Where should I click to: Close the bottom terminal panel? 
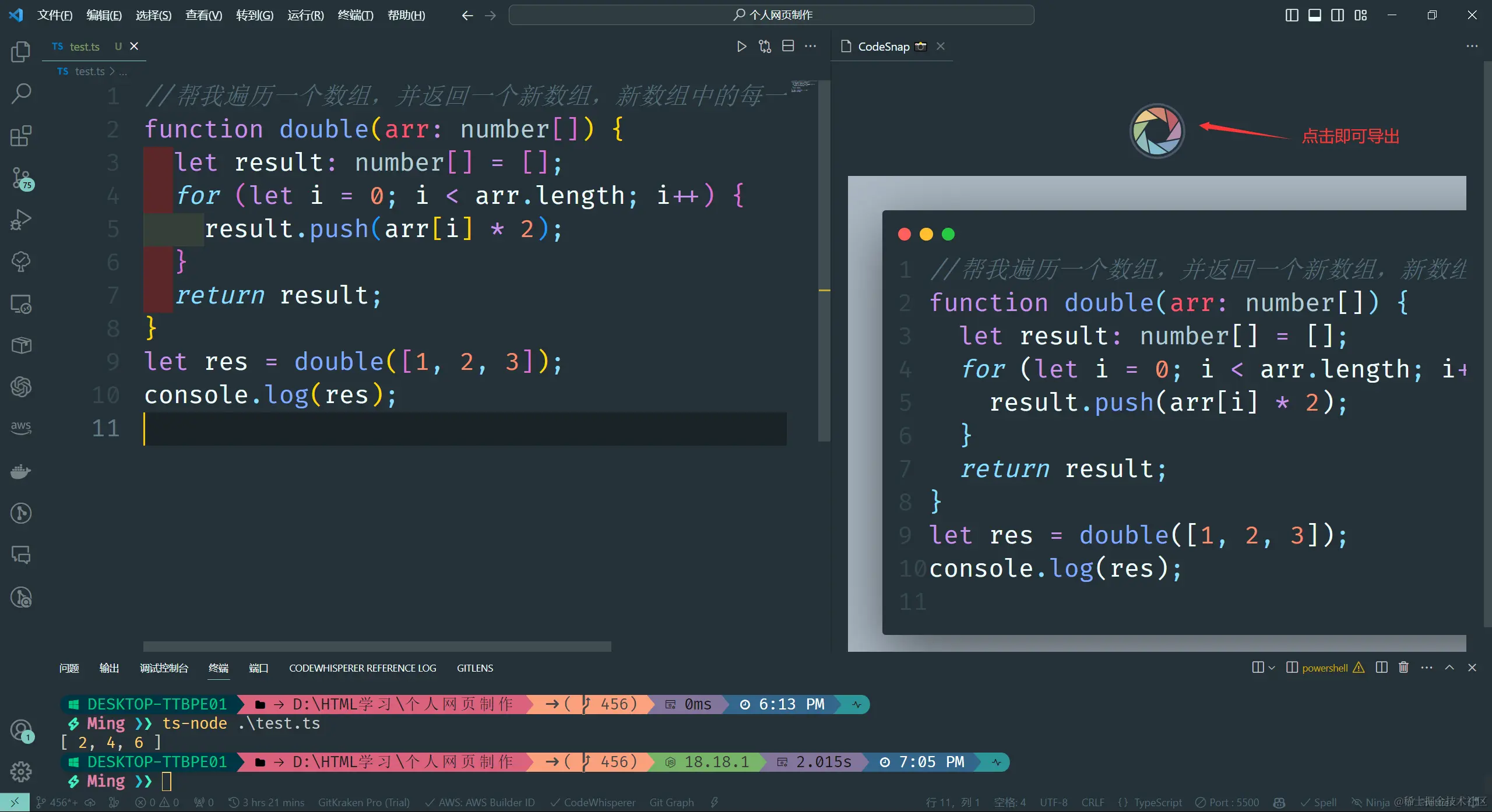pos(1472,668)
